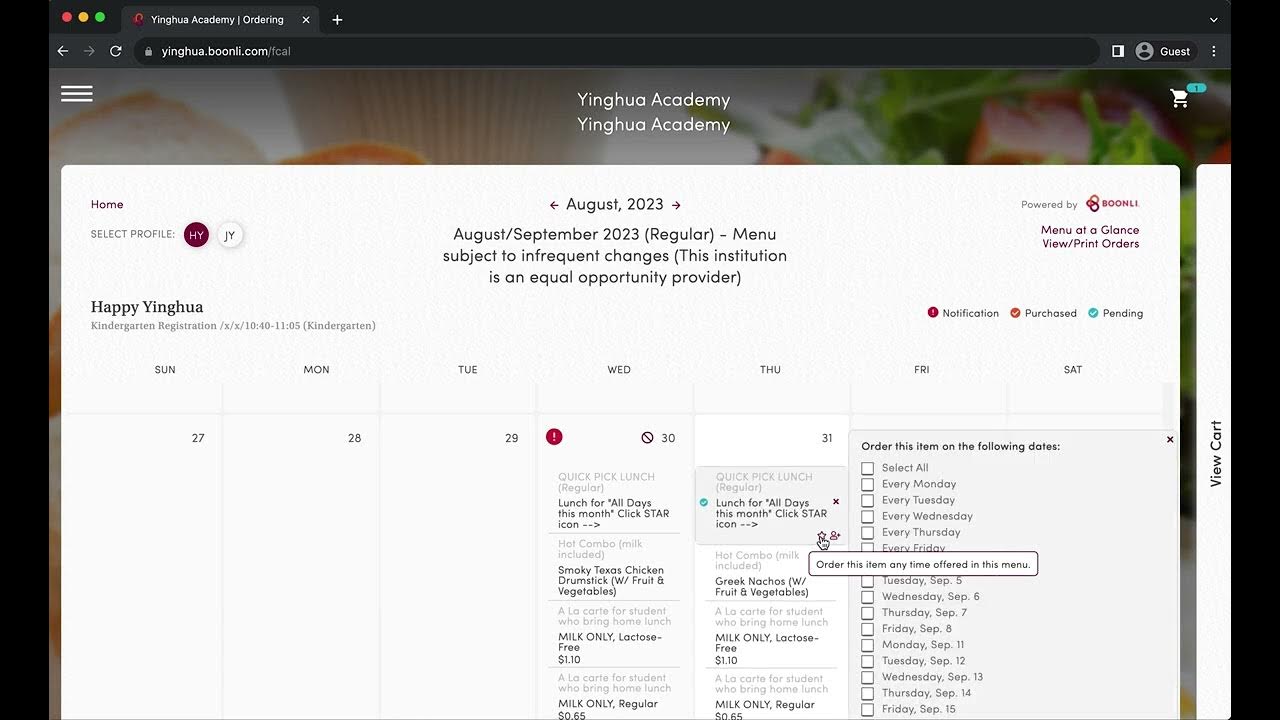Reload the browser page
1280x720 pixels.
point(116,51)
